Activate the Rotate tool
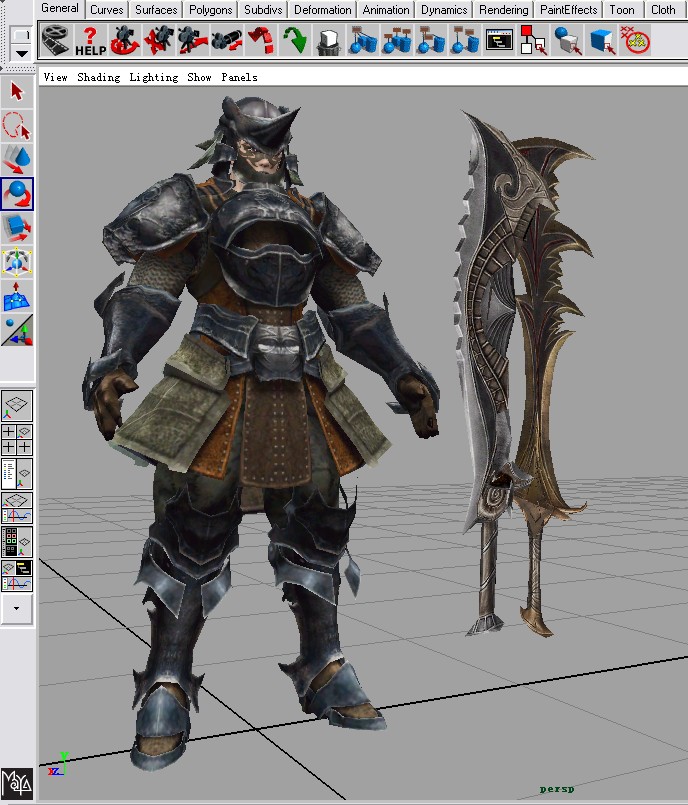 (17, 194)
